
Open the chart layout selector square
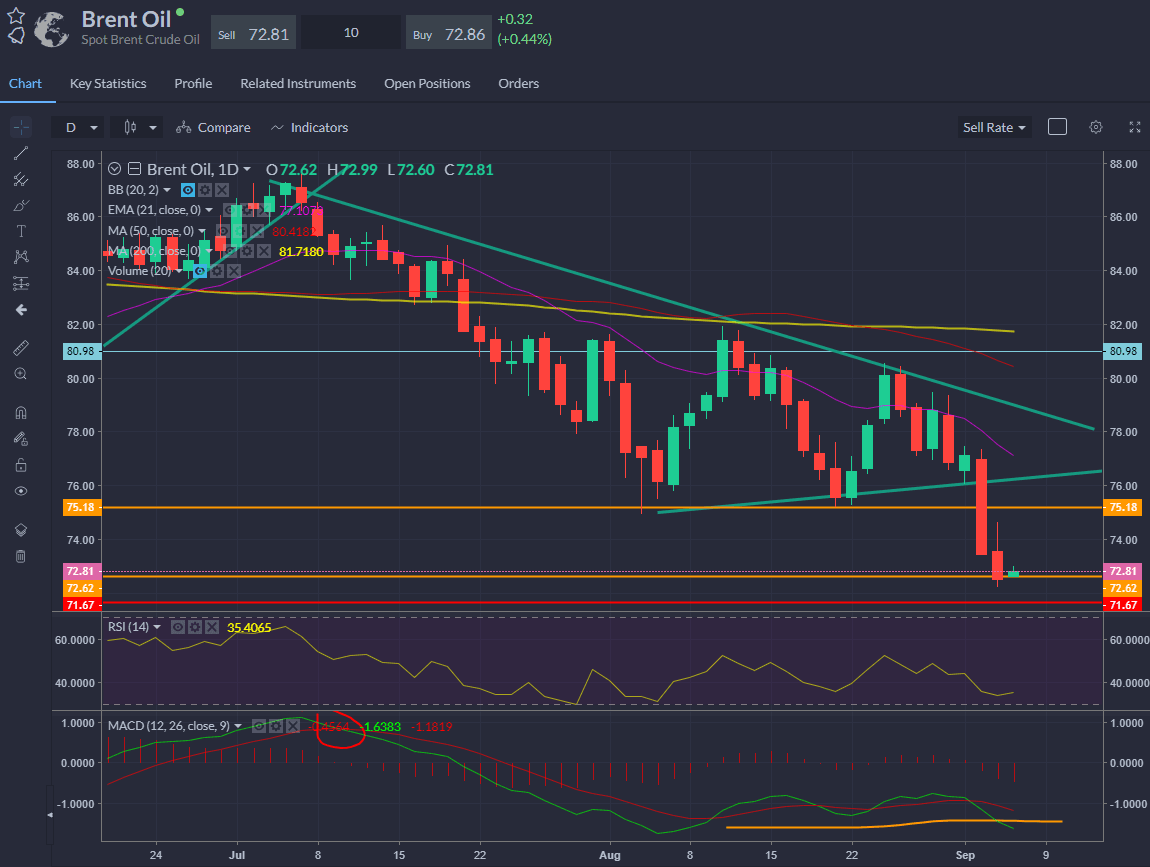pyautogui.click(x=1057, y=127)
